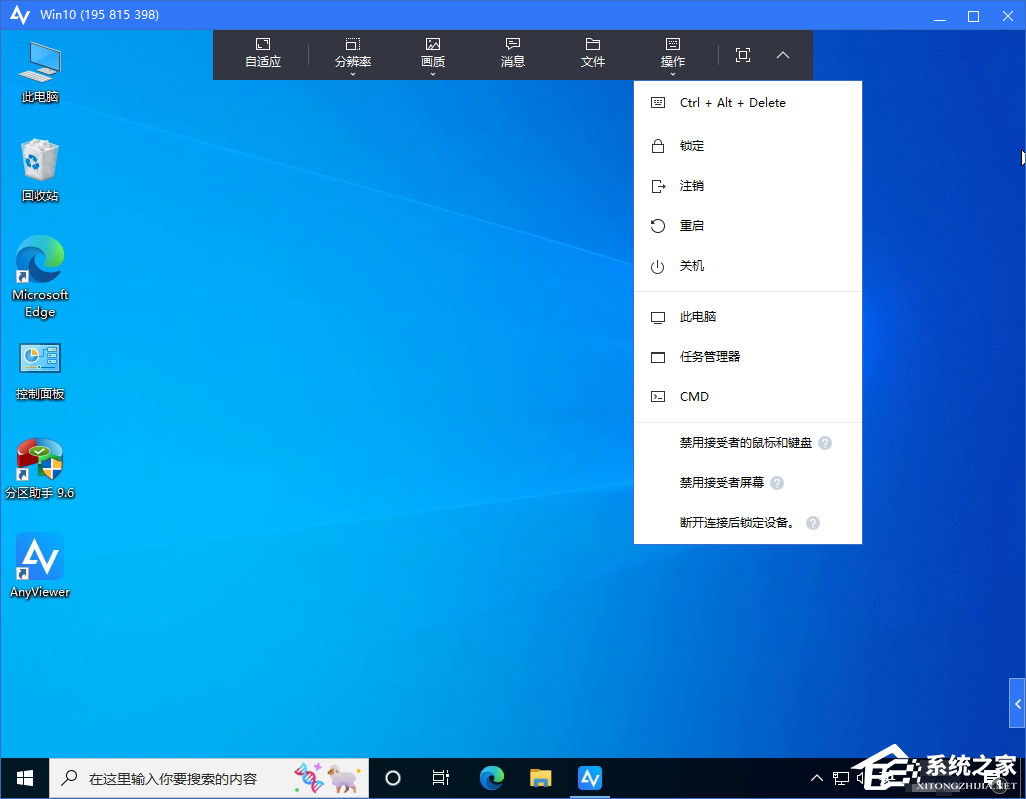1026x799 pixels.
Task: Expand the 画质 image quality dropdown
Action: 433,54
